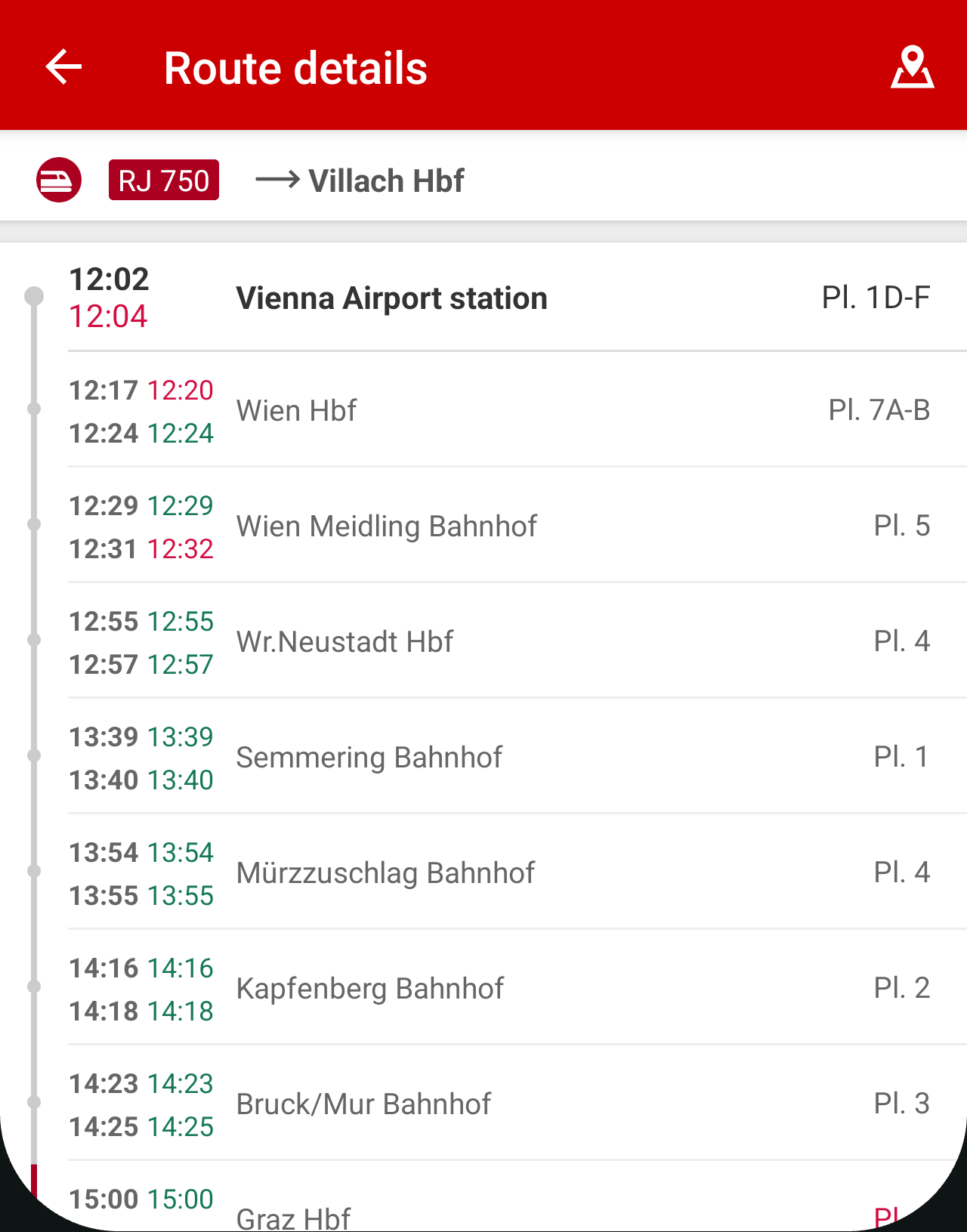This screenshot has height=1232, width=967.
Task: Tap the Pl. 1D-F platform label
Action: click(x=876, y=298)
